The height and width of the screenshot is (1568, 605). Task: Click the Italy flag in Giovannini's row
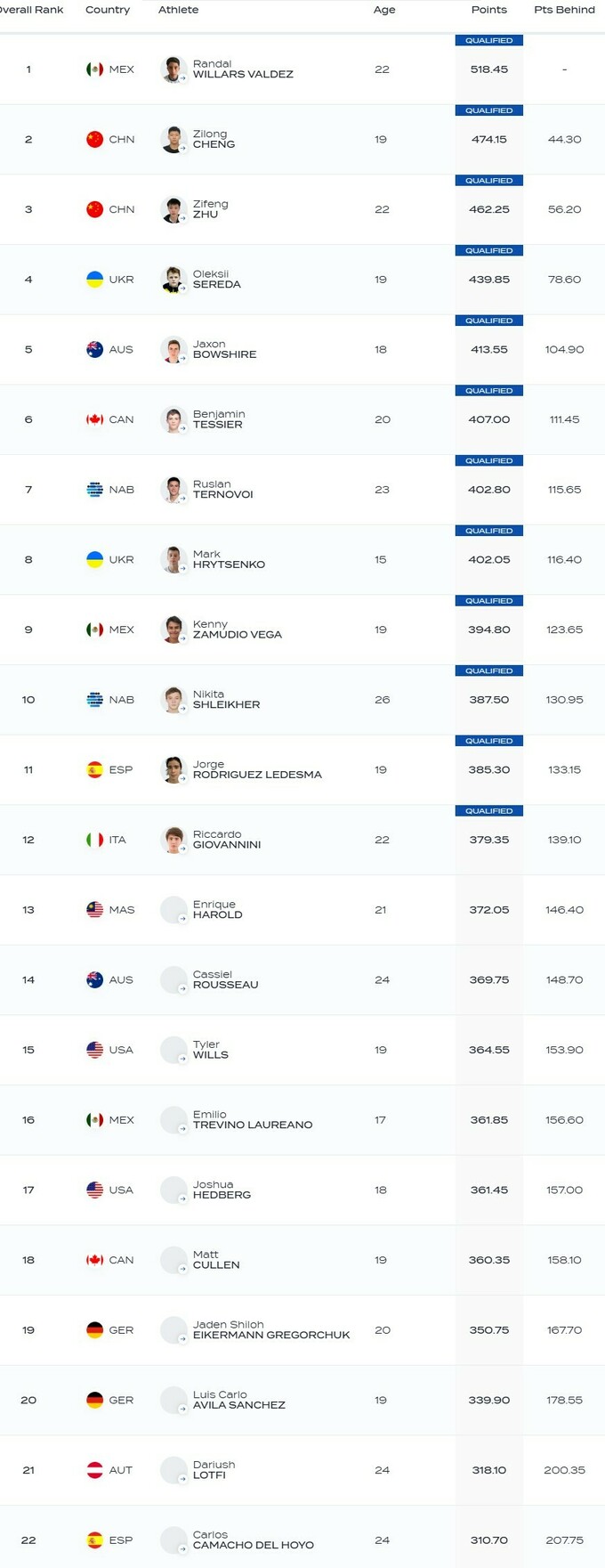coord(94,840)
